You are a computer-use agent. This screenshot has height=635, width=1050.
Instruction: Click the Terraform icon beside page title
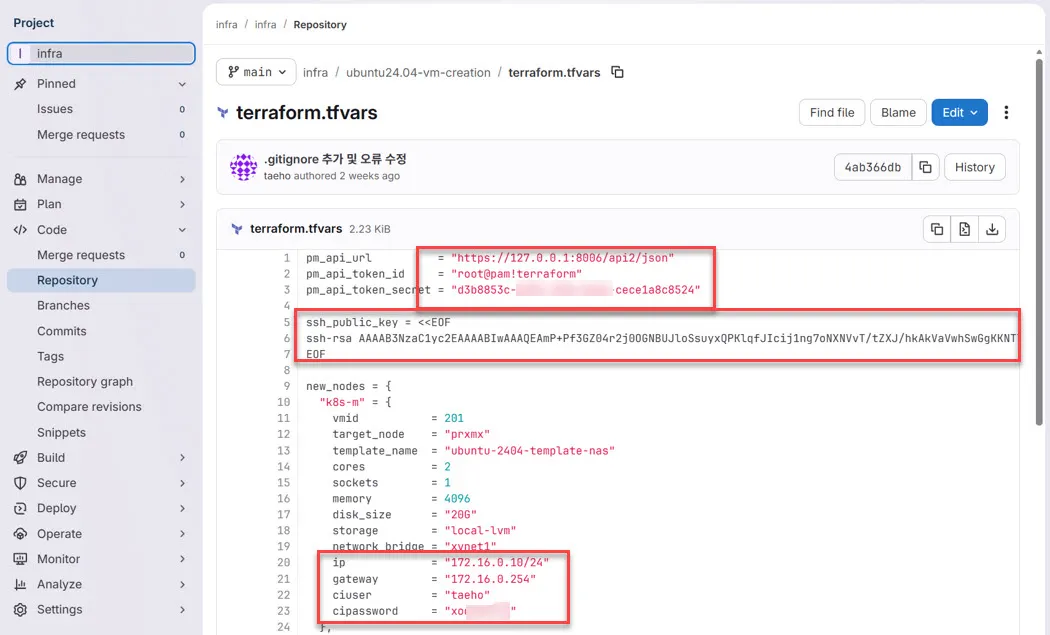[223, 113]
